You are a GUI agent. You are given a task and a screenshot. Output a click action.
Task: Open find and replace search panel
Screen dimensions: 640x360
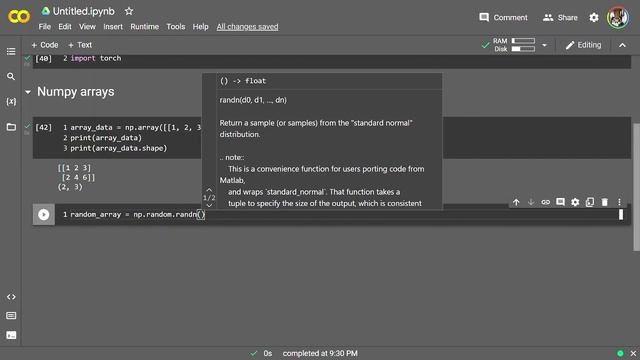point(11,76)
